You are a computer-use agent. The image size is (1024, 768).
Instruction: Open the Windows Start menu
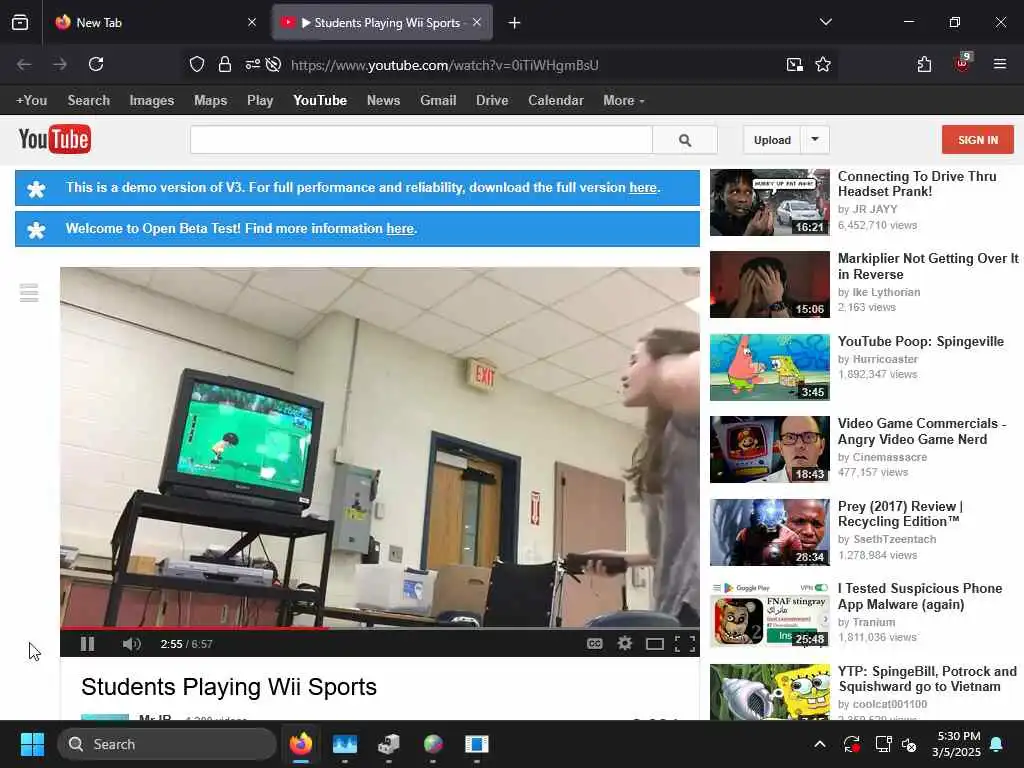[32, 744]
